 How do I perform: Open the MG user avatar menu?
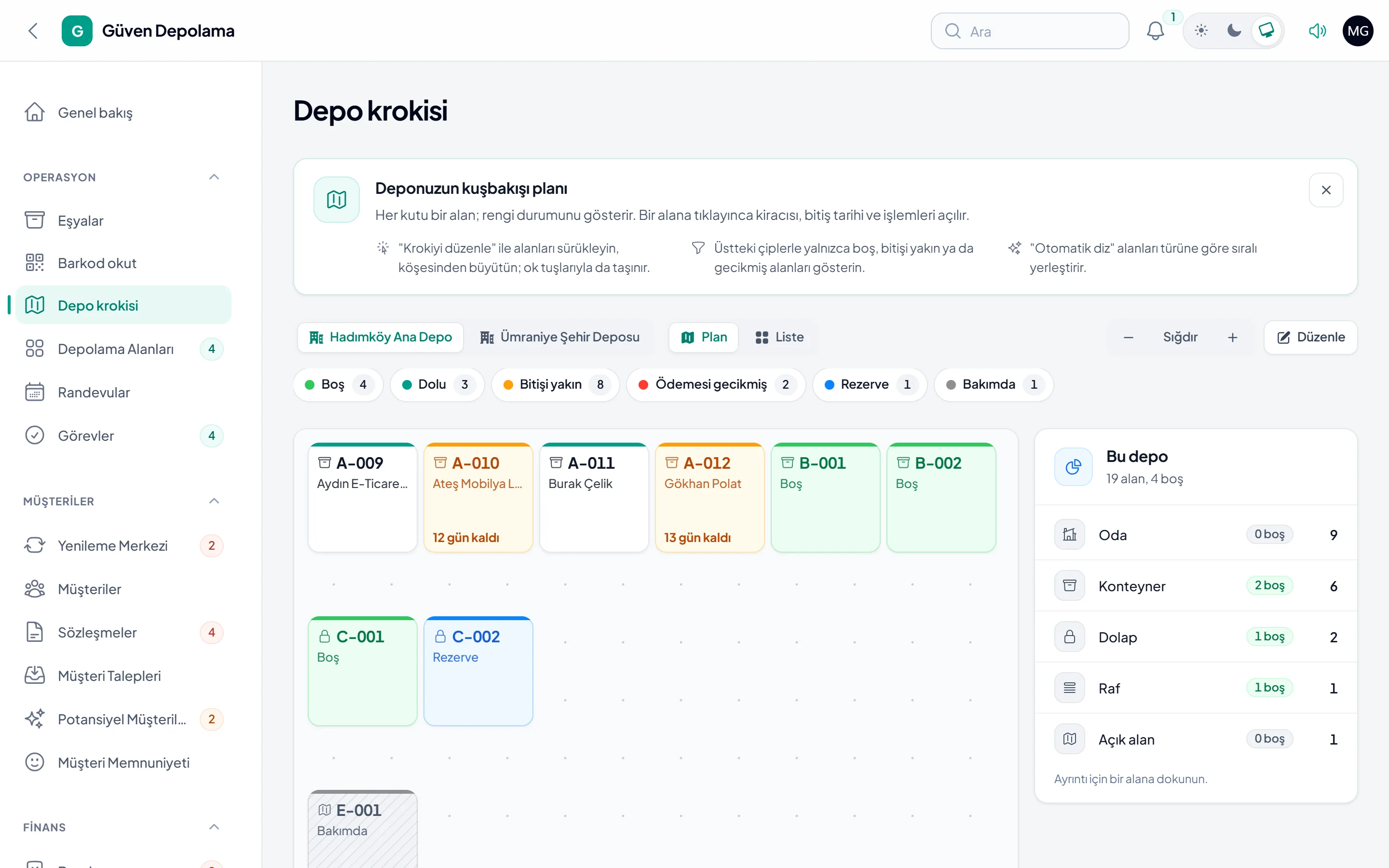1358,31
